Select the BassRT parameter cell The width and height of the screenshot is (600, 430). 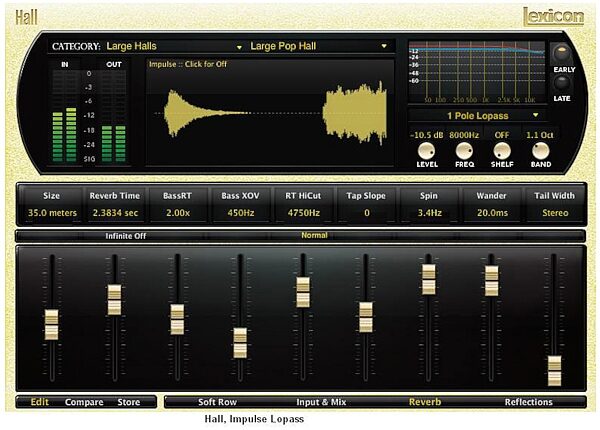click(178, 204)
